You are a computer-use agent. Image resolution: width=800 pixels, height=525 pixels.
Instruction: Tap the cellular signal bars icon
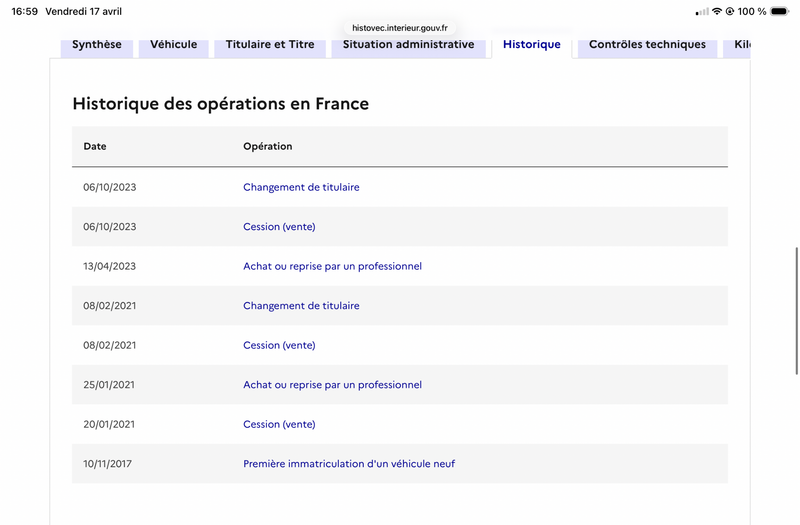point(702,11)
